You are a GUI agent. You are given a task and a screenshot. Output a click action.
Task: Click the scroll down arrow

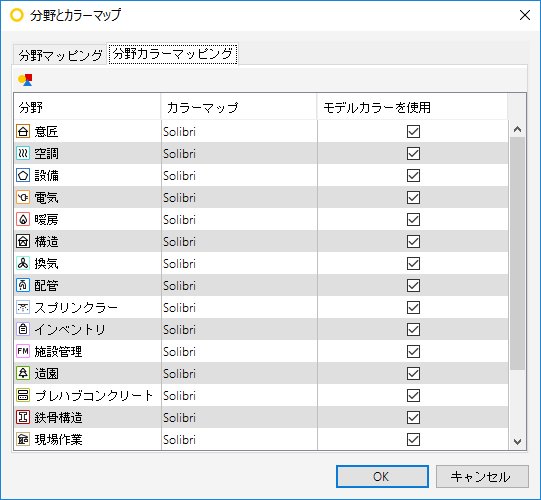[x=517, y=441]
